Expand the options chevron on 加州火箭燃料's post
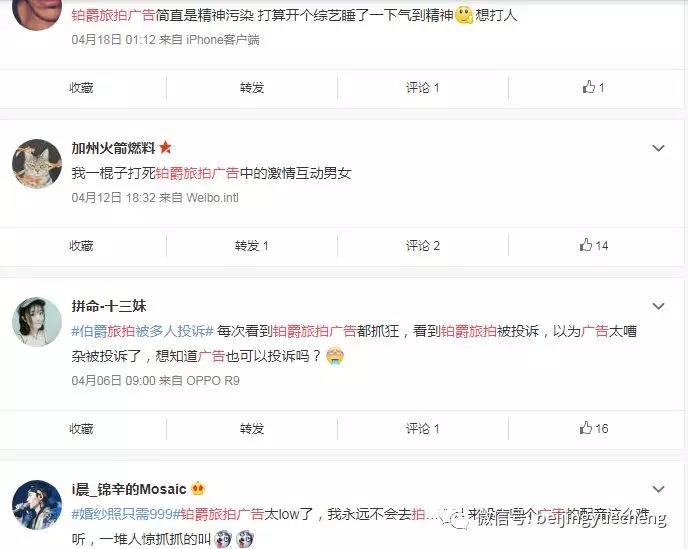Screen dimensions: 688x549 pos(658,148)
